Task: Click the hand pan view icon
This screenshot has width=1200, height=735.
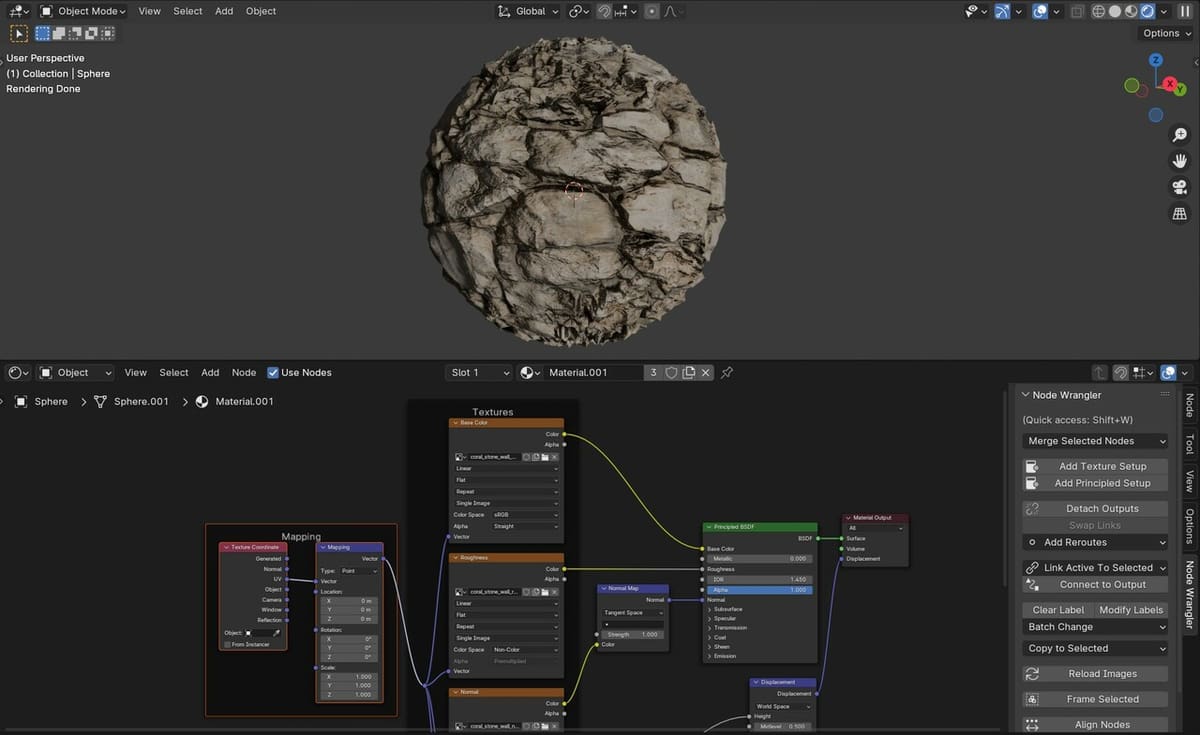Action: pos(1180,161)
